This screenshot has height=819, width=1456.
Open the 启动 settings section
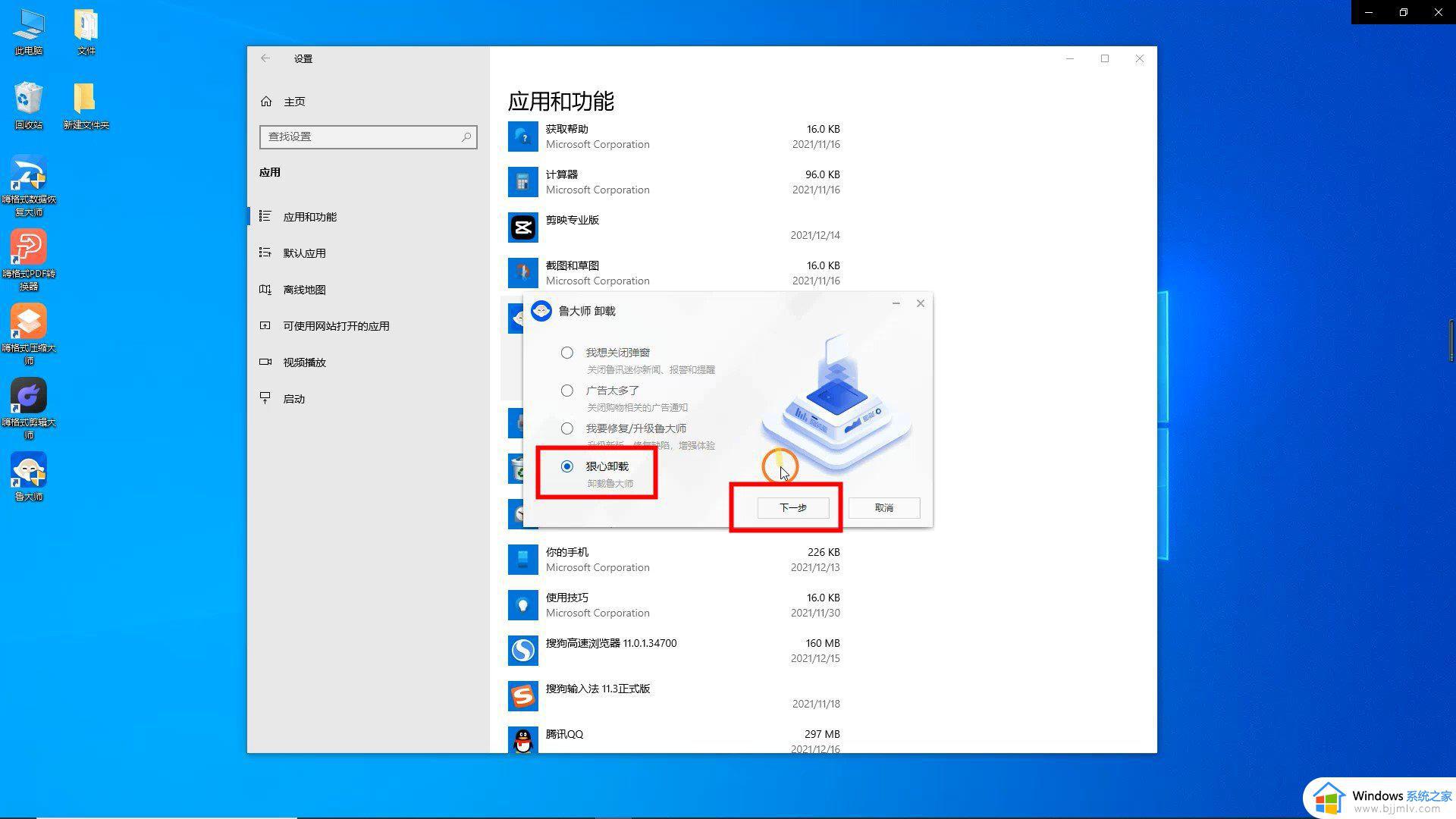point(293,399)
